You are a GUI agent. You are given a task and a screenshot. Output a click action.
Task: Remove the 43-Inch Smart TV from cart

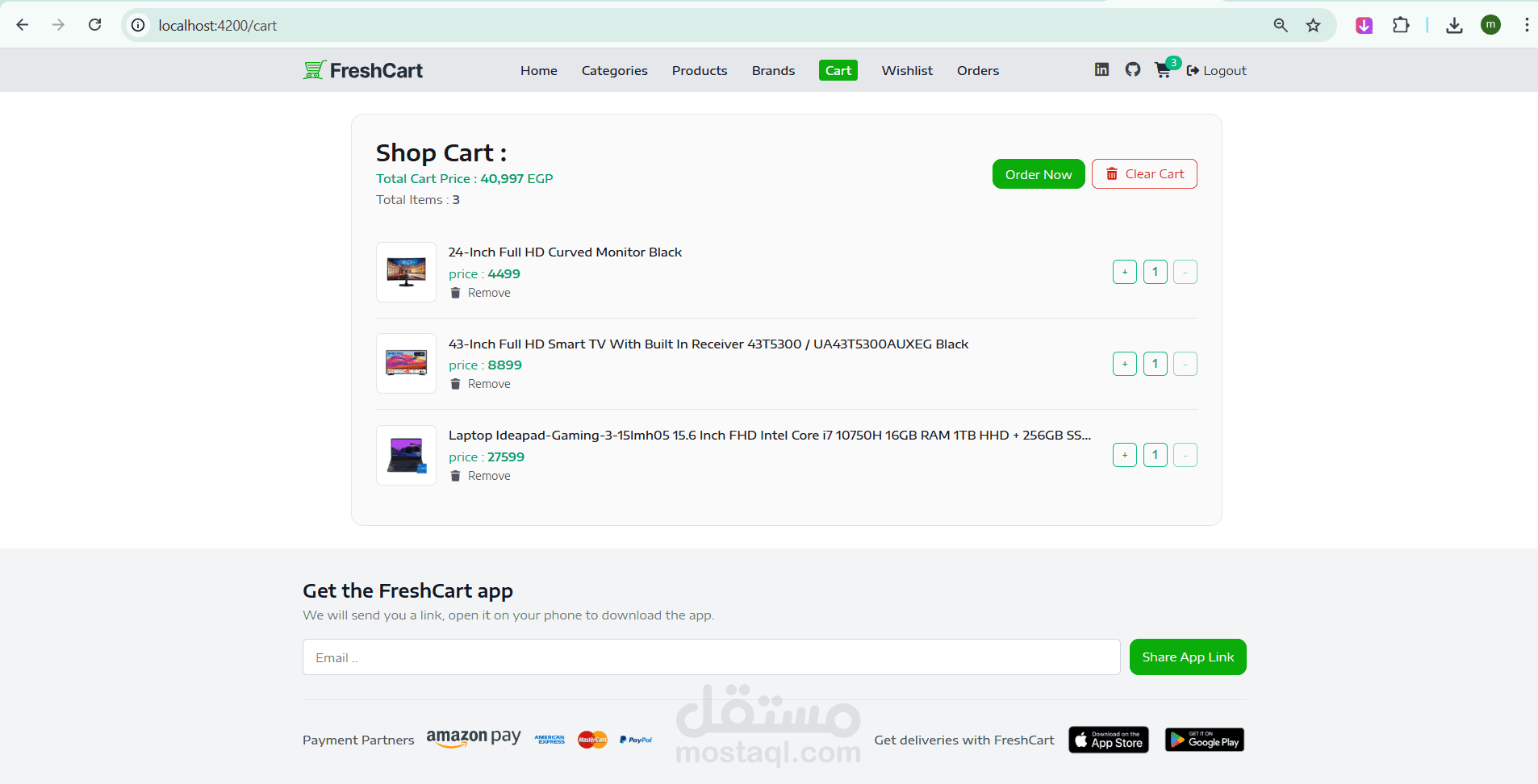(480, 384)
